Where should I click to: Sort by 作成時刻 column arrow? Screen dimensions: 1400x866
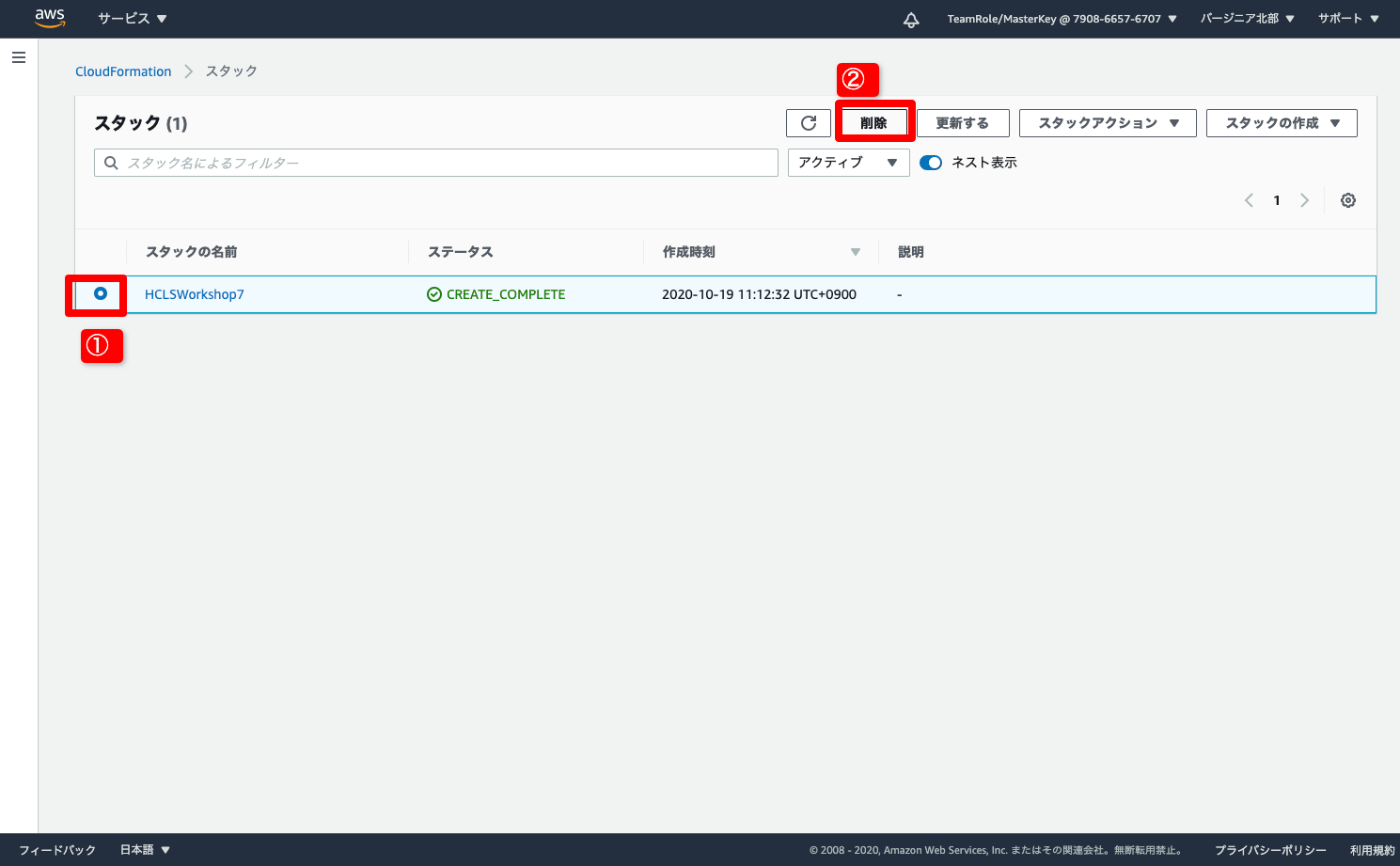tap(856, 252)
